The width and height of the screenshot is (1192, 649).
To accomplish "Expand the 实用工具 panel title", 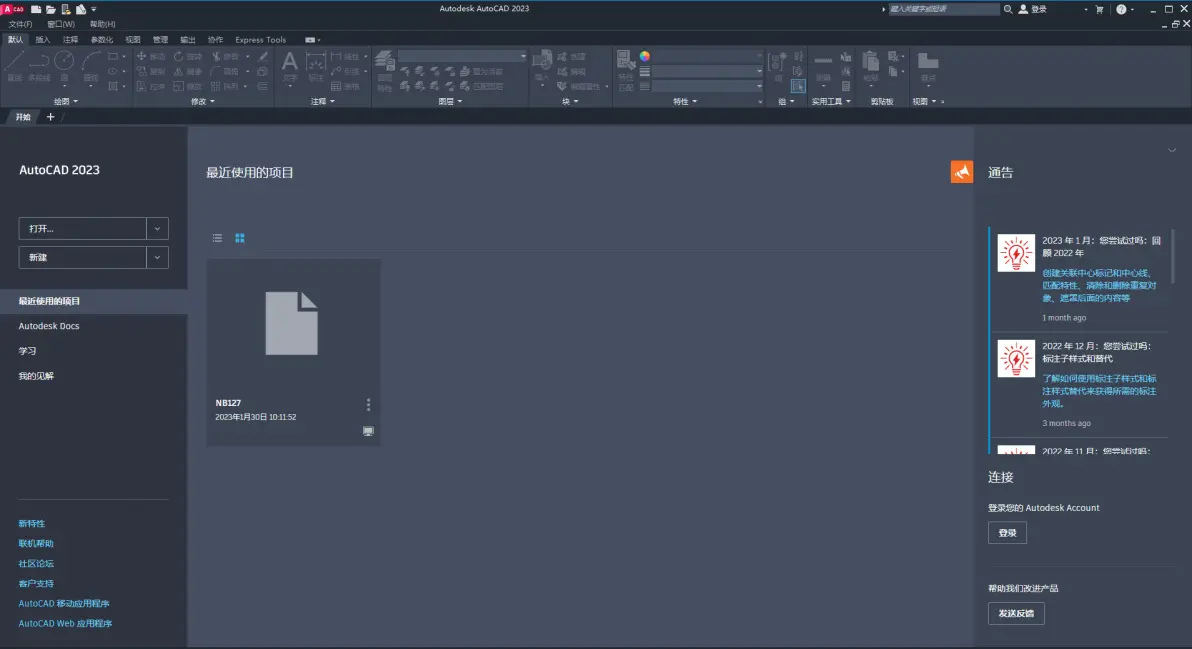I will 831,101.
